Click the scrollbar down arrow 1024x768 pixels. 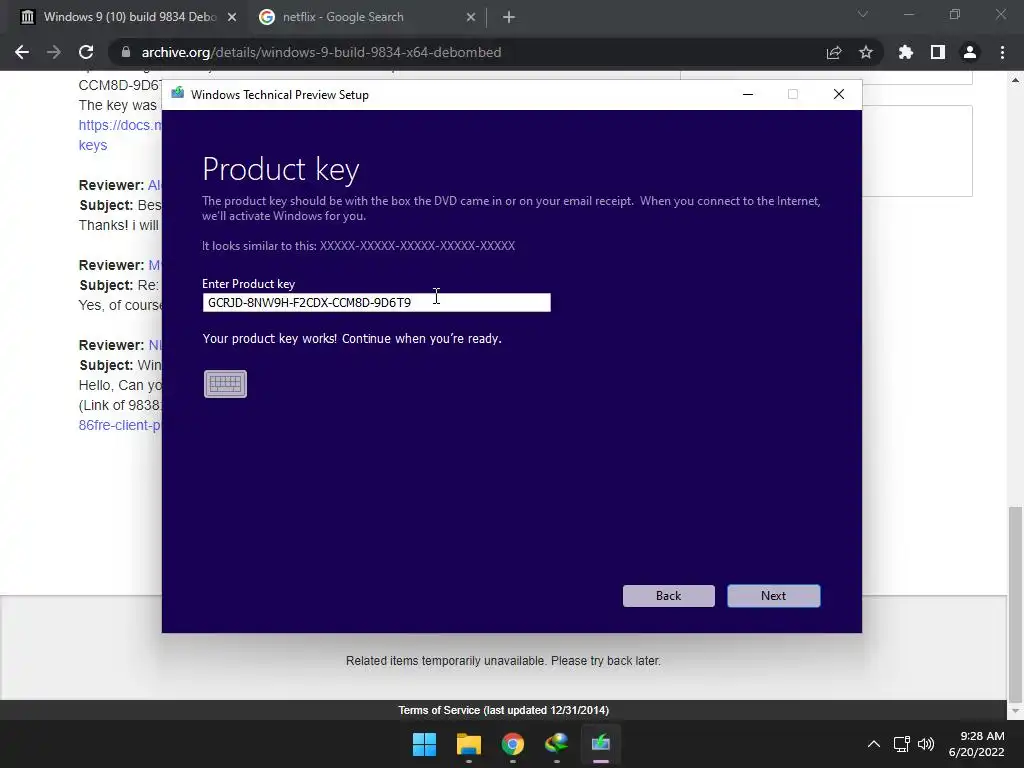pos(1015,711)
